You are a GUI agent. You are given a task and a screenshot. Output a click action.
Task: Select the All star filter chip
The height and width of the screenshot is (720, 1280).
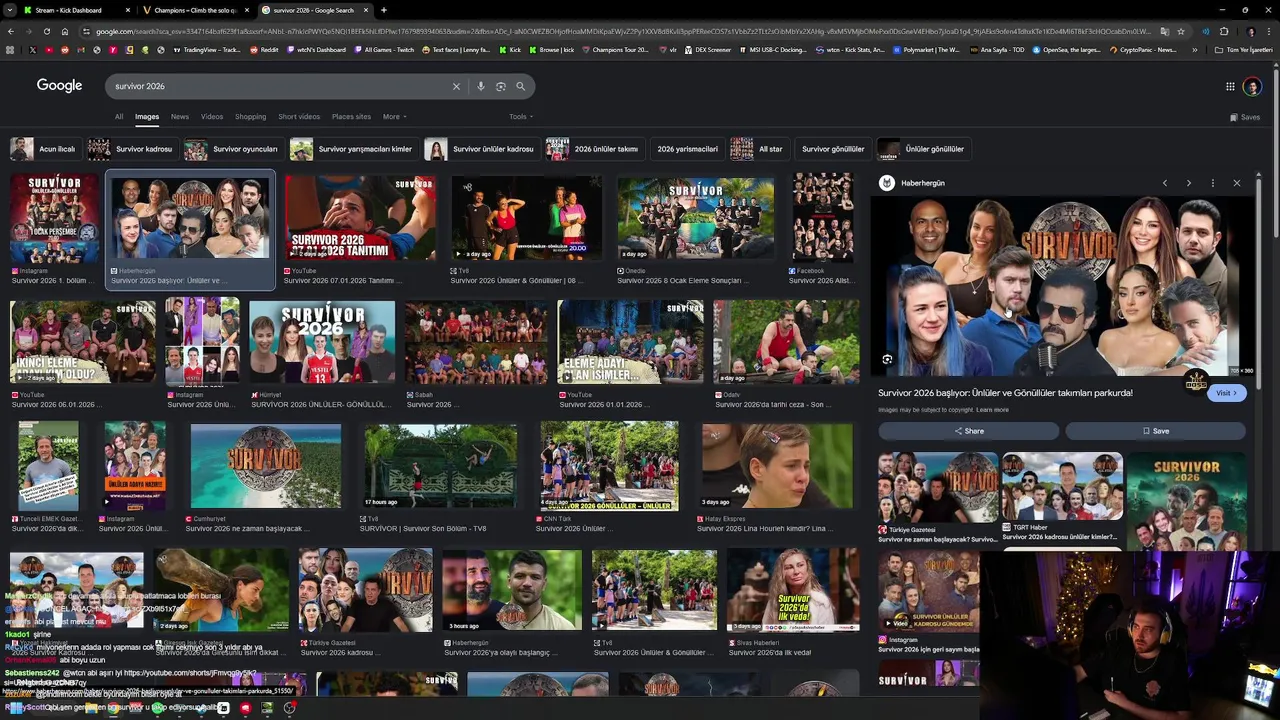[x=758, y=149]
